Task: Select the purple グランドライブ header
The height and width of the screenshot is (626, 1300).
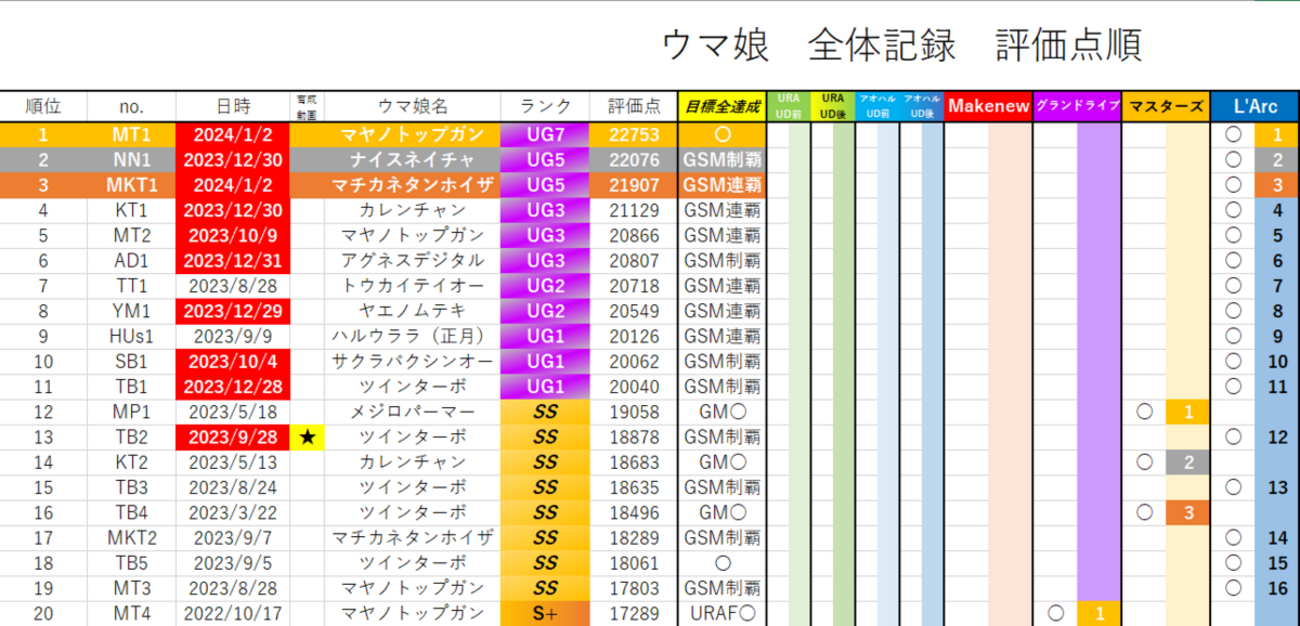Action: click(1077, 107)
